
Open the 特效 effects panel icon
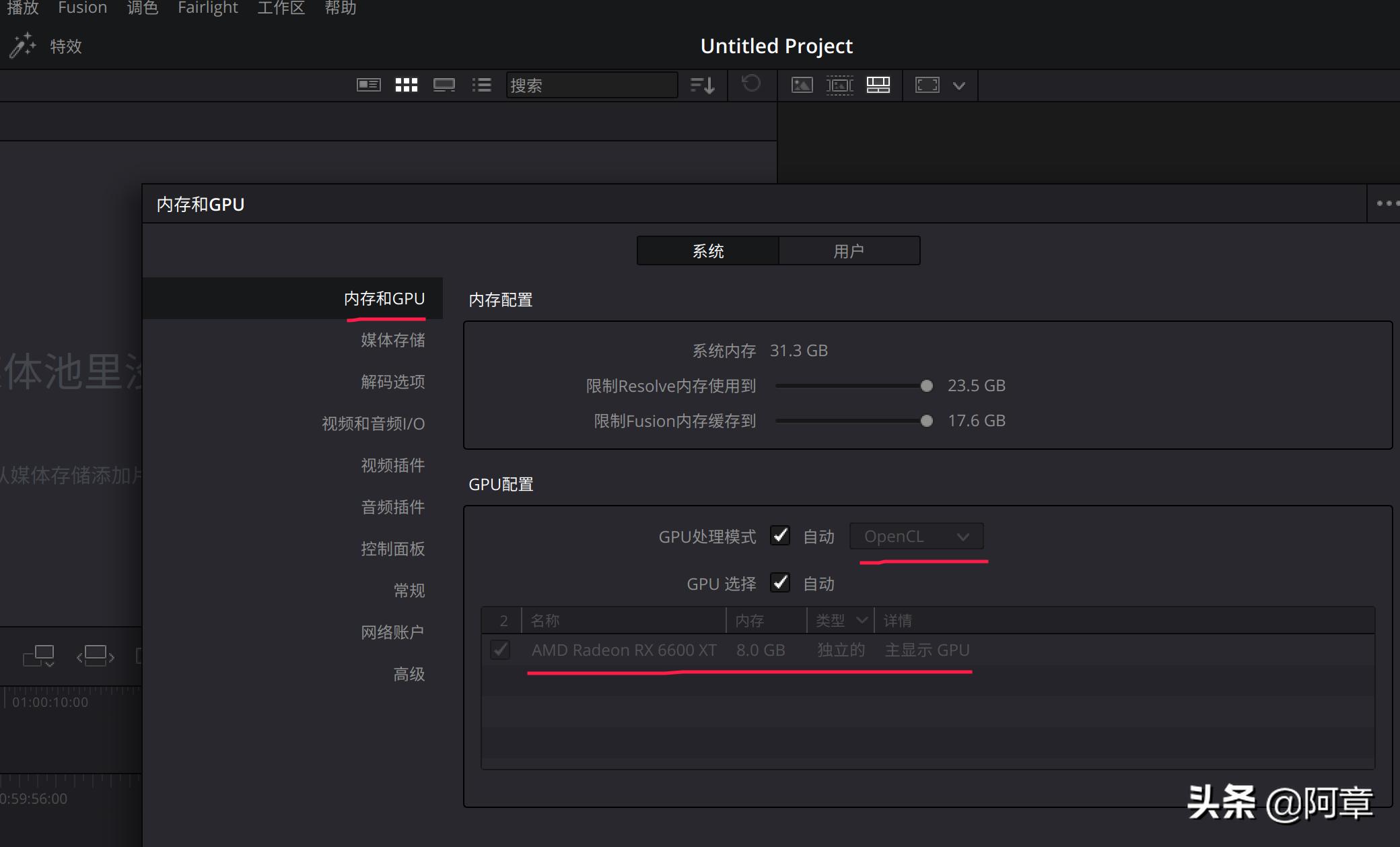coord(22,46)
